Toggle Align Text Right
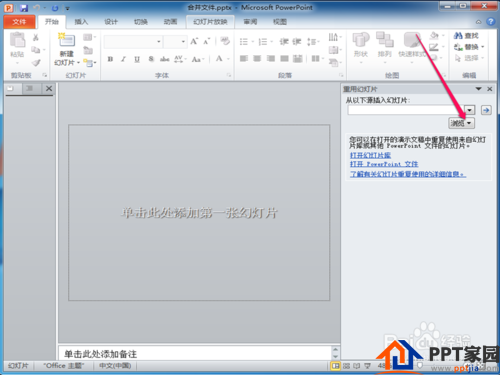Screen dimensions: 500x375 click(x=271, y=59)
